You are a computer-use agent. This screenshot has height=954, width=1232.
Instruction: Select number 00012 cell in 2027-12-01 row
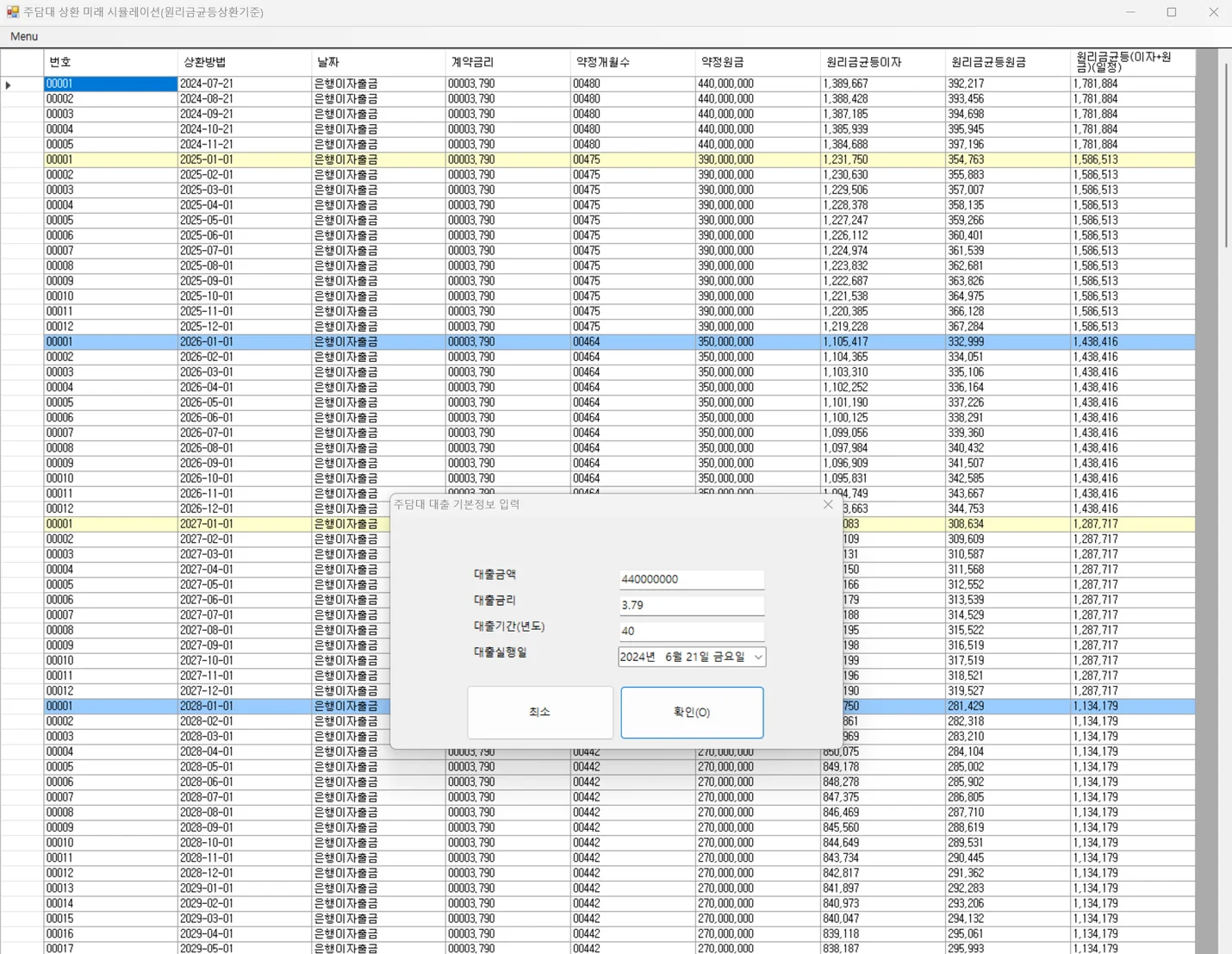pos(110,691)
